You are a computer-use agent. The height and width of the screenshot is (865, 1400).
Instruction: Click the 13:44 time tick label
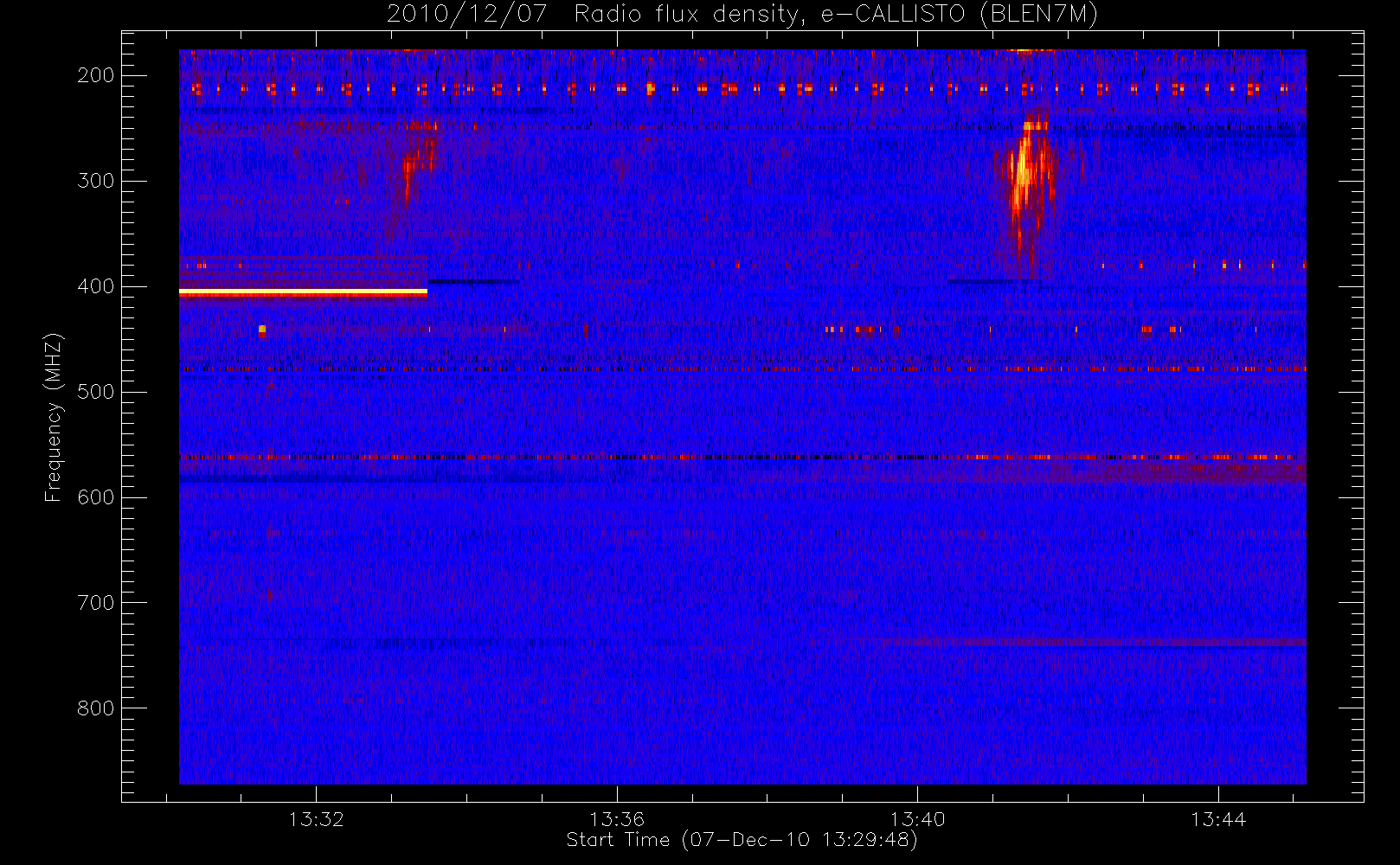tap(1218, 818)
